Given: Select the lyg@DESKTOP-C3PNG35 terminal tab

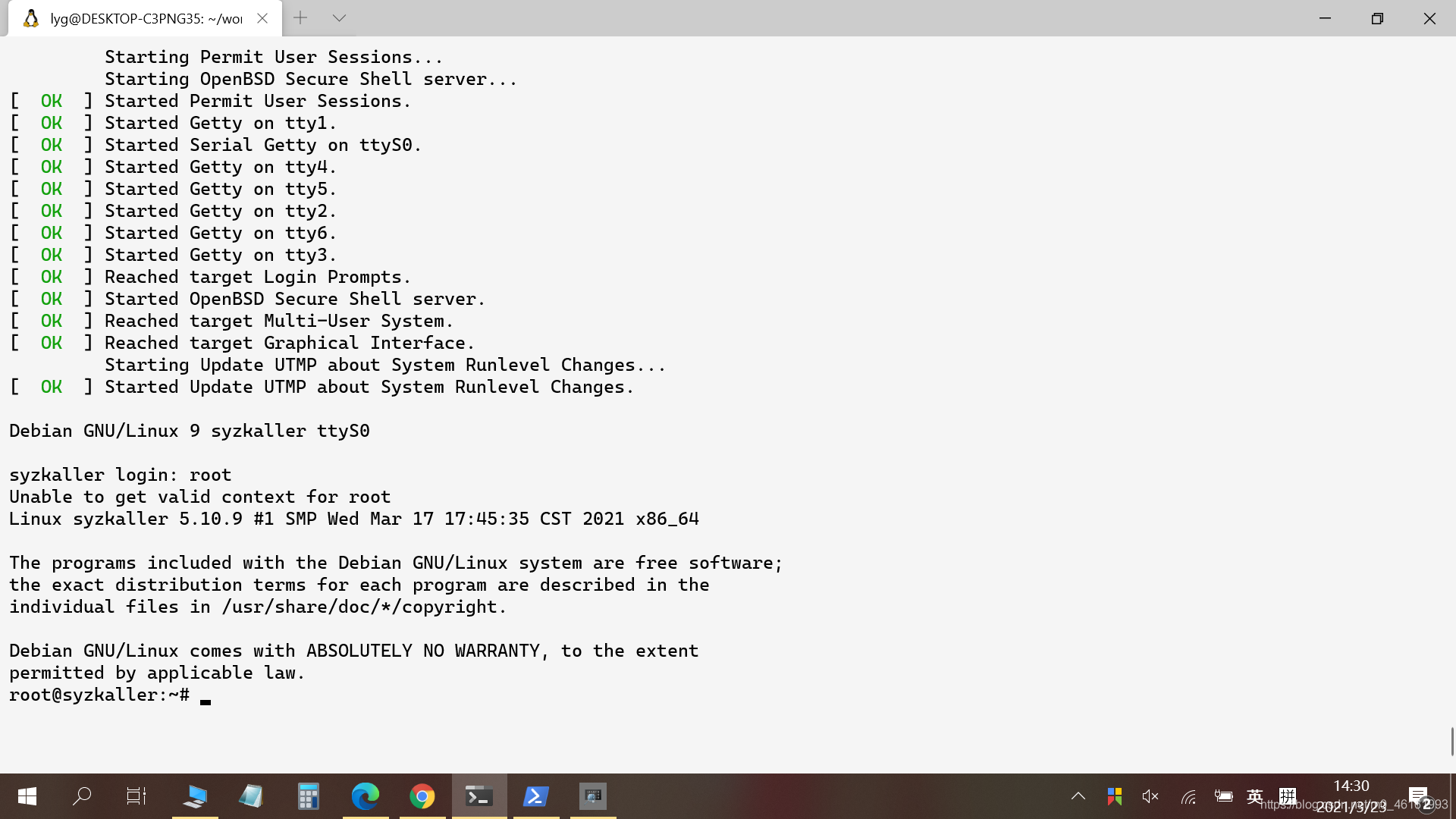Looking at the screenshot, I should [x=146, y=18].
